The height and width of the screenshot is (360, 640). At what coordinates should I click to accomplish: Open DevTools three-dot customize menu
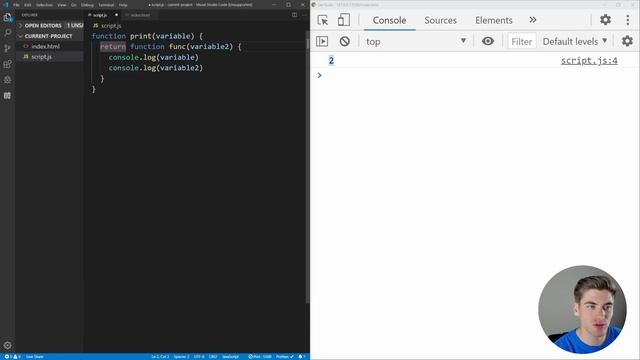coord(628,20)
